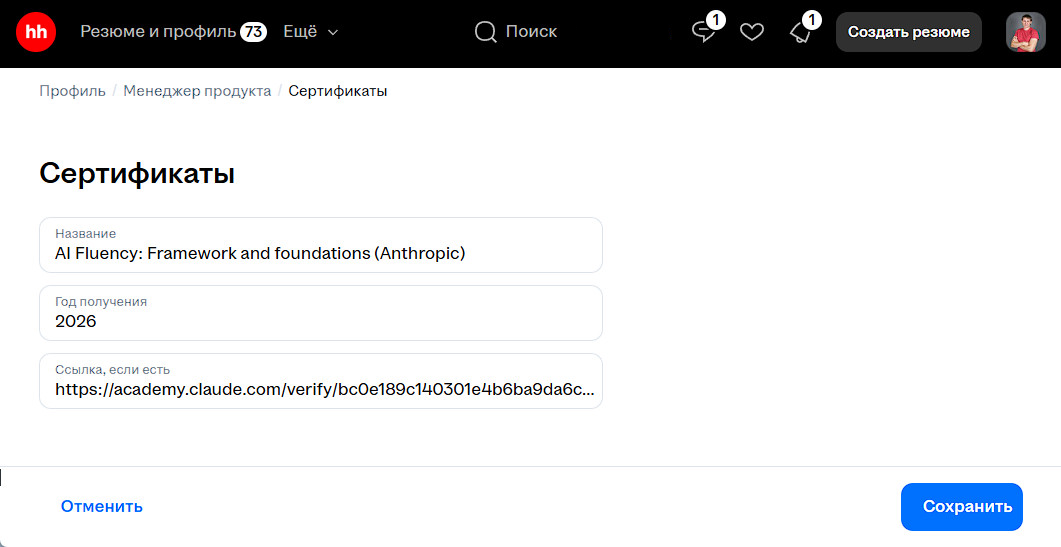This screenshot has height=547, width=1061.
Task: Click the Сертификаты breadcrumb text
Action: point(338,91)
